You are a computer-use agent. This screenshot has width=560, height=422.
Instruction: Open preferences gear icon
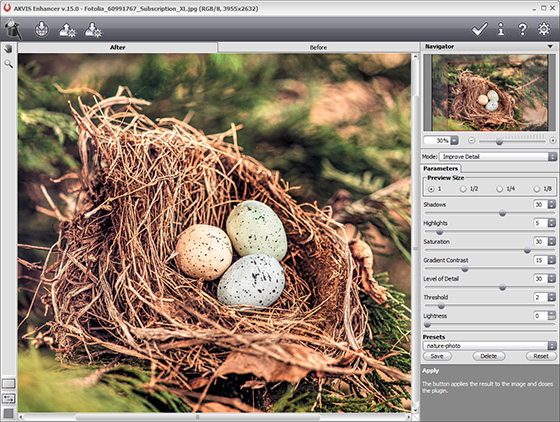click(544, 29)
